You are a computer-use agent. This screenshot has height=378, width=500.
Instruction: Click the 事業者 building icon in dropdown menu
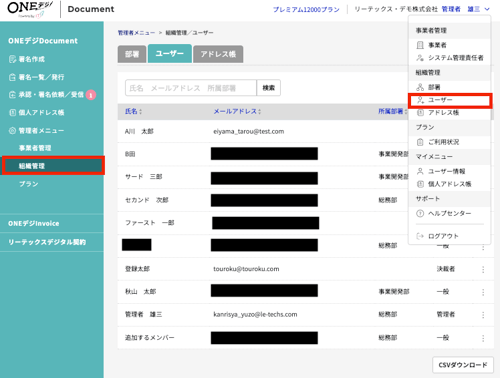pos(420,45)
